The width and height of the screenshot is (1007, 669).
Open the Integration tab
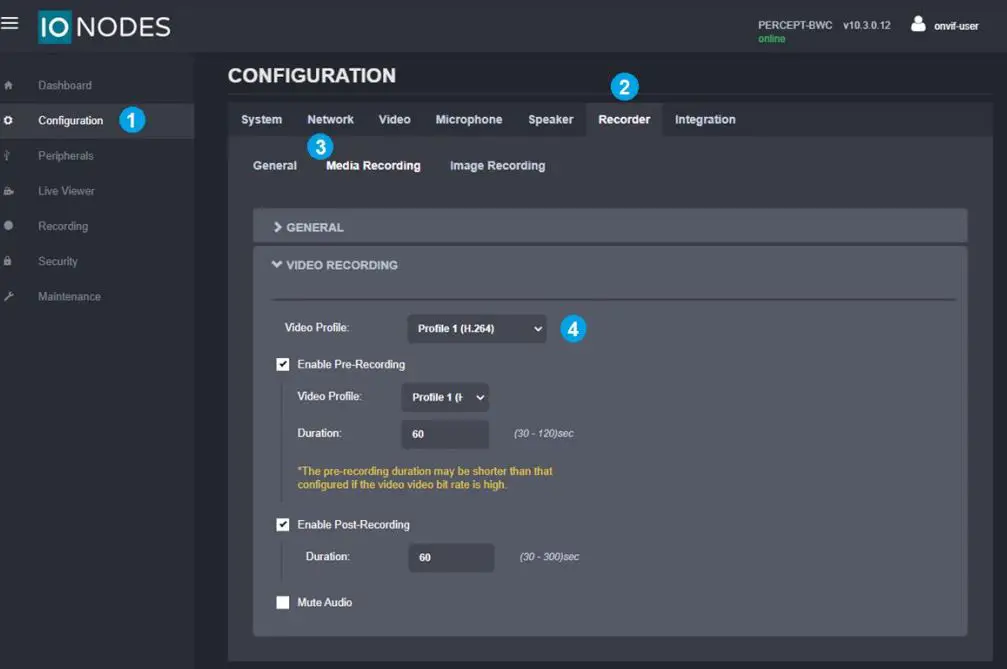coord(705,119)
